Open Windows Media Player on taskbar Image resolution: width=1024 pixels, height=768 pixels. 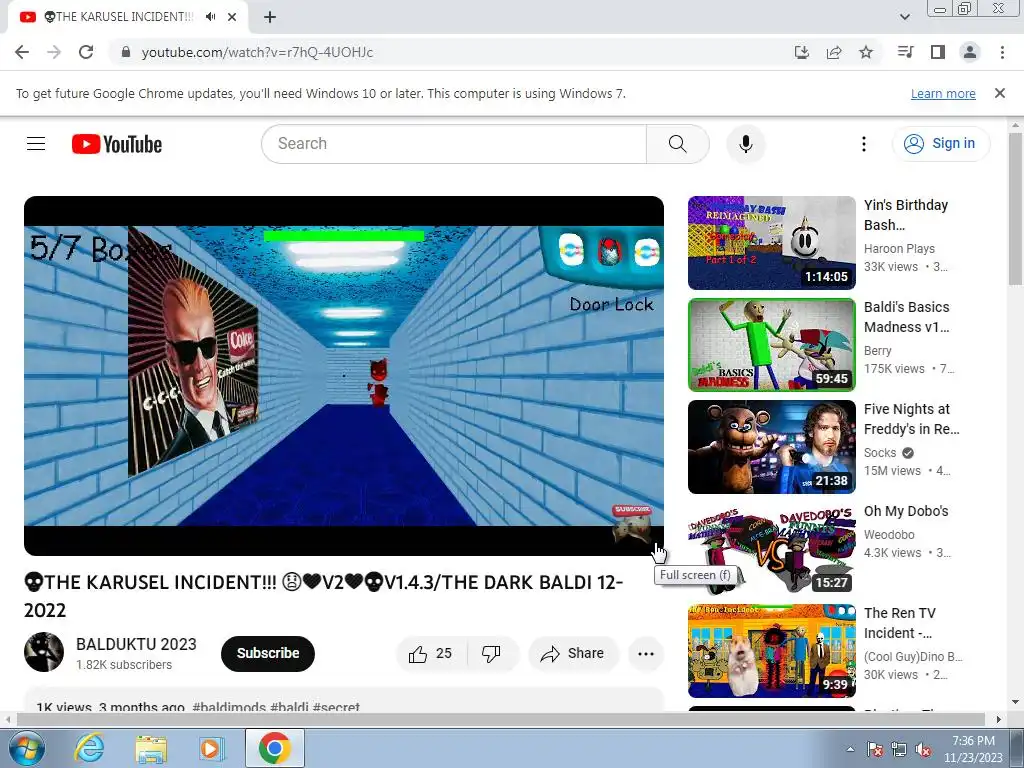211,748
